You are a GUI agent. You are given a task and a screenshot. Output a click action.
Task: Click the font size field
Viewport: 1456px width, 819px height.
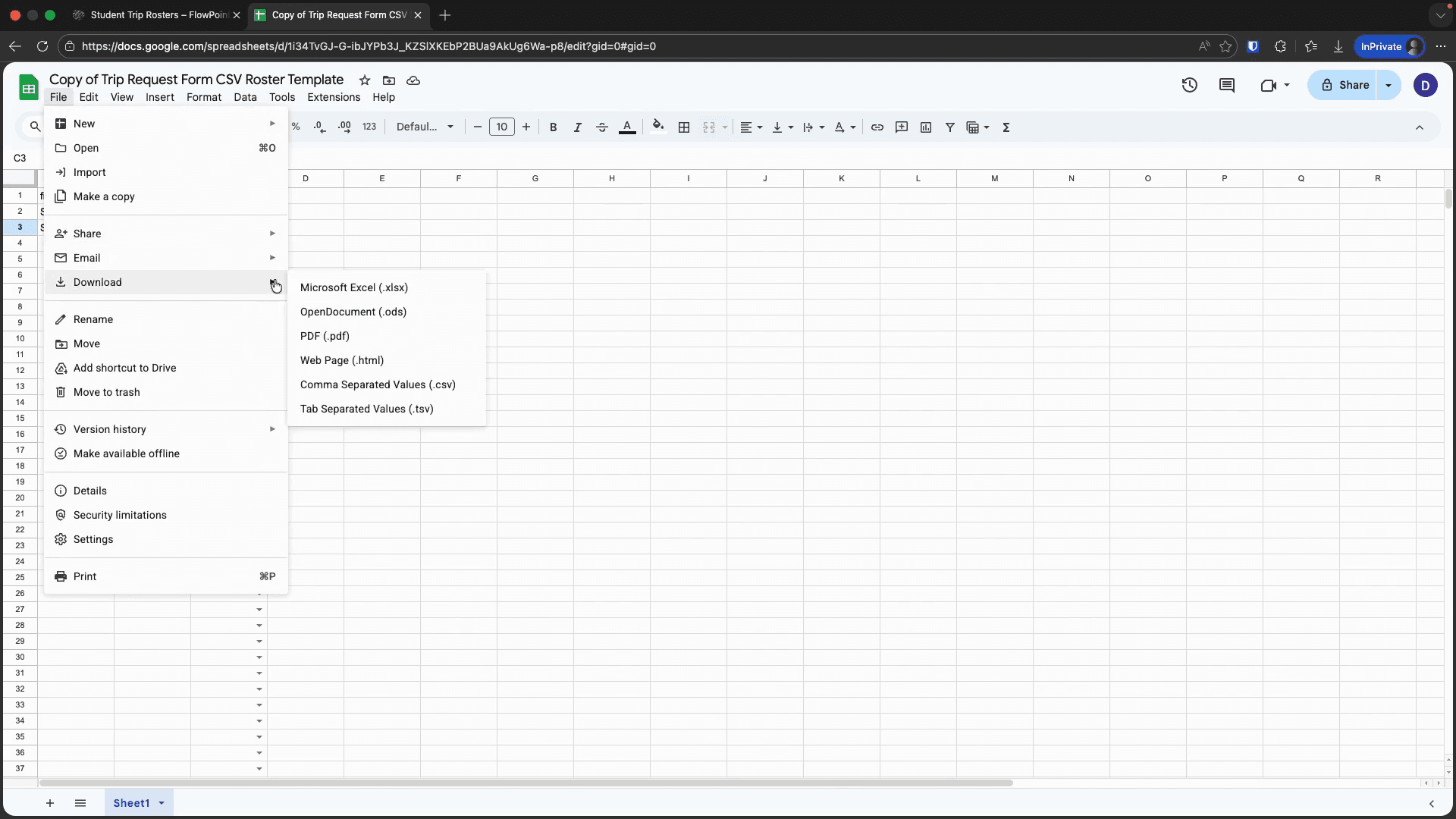tap(502, 127)
